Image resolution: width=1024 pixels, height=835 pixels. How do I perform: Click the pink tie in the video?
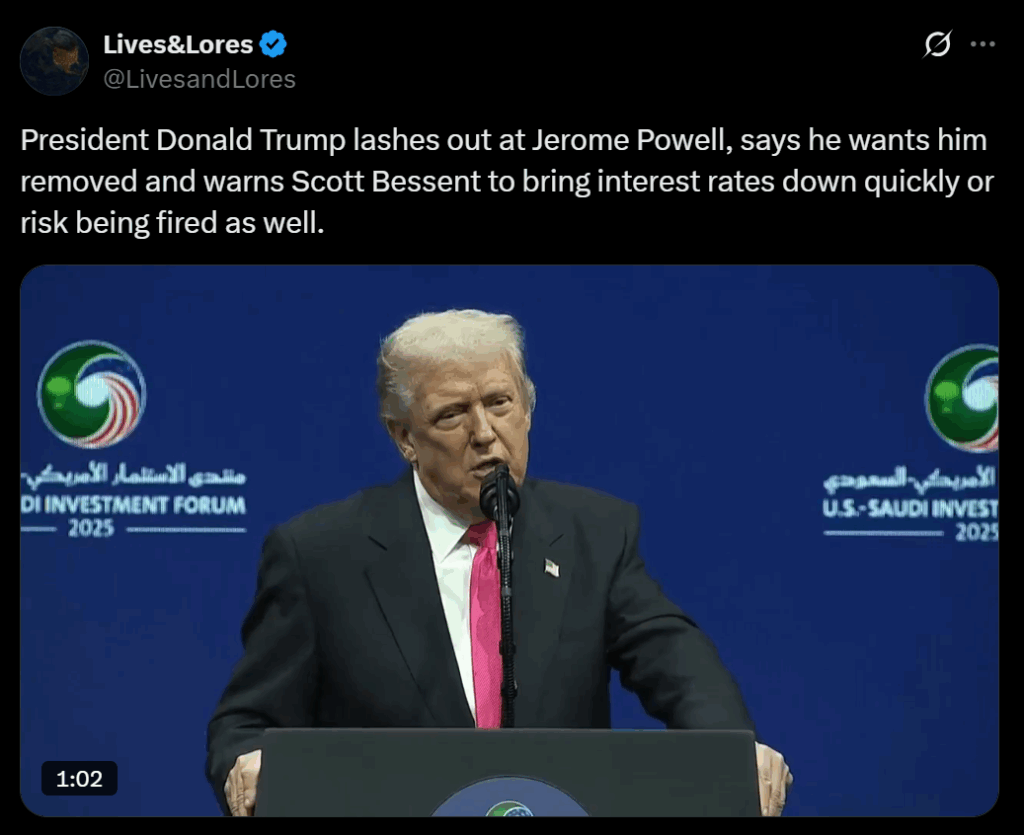pos(486,623)
